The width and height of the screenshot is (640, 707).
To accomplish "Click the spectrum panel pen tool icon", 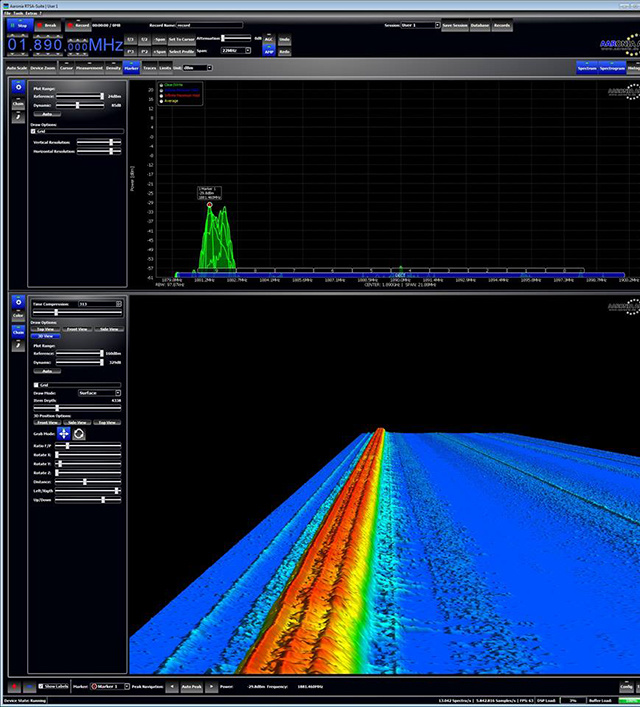I will point(18,117).
